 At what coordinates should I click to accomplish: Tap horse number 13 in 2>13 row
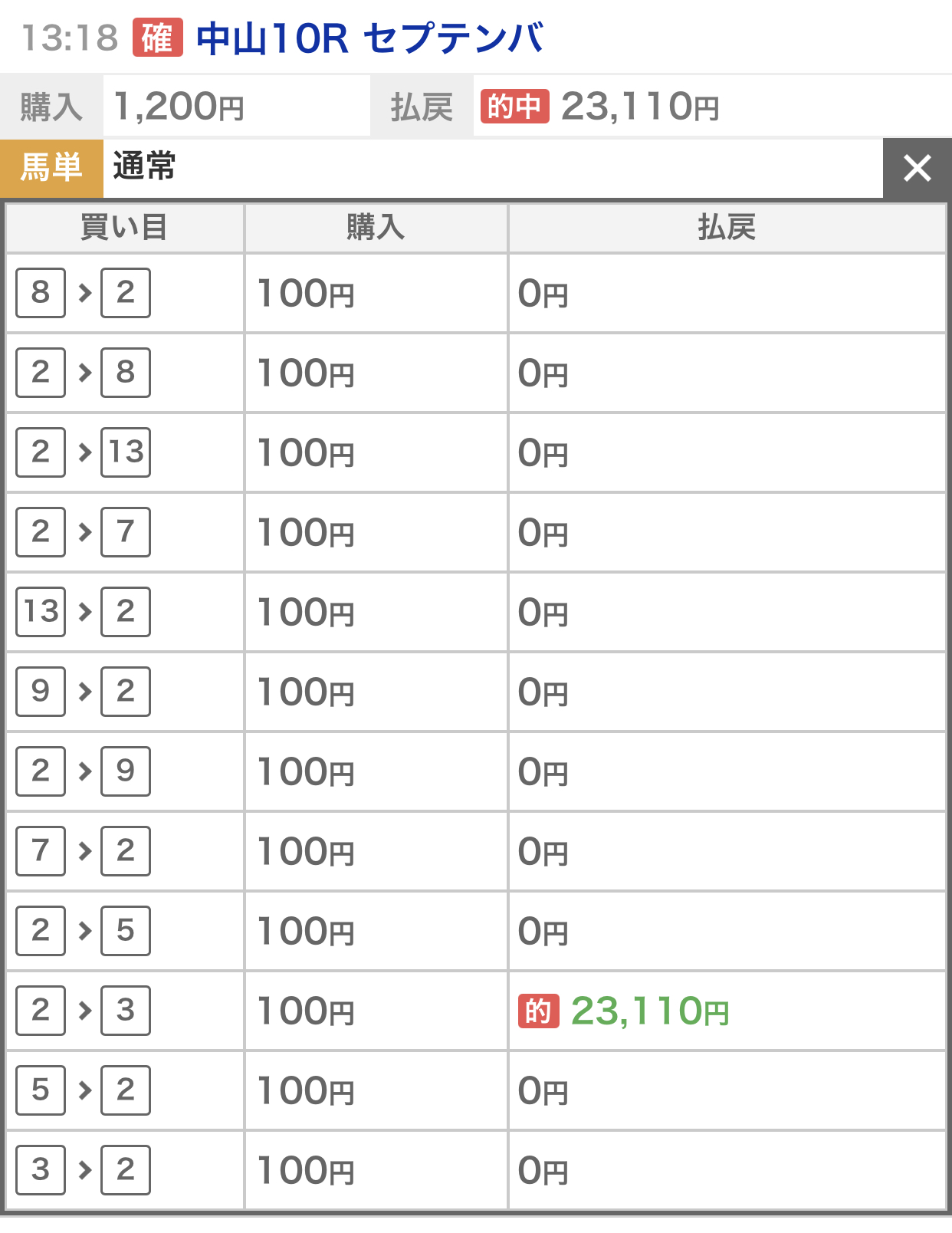click(126, 452)
